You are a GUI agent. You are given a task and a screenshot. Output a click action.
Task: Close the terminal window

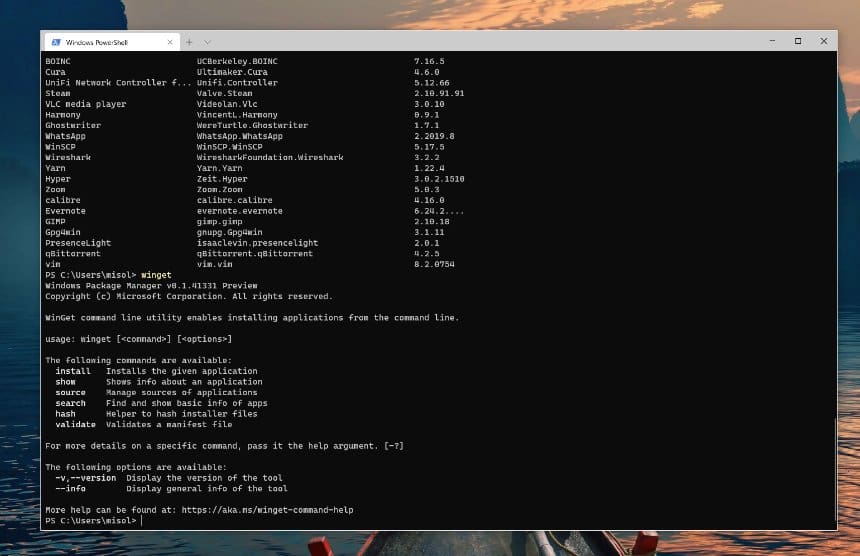824,41
